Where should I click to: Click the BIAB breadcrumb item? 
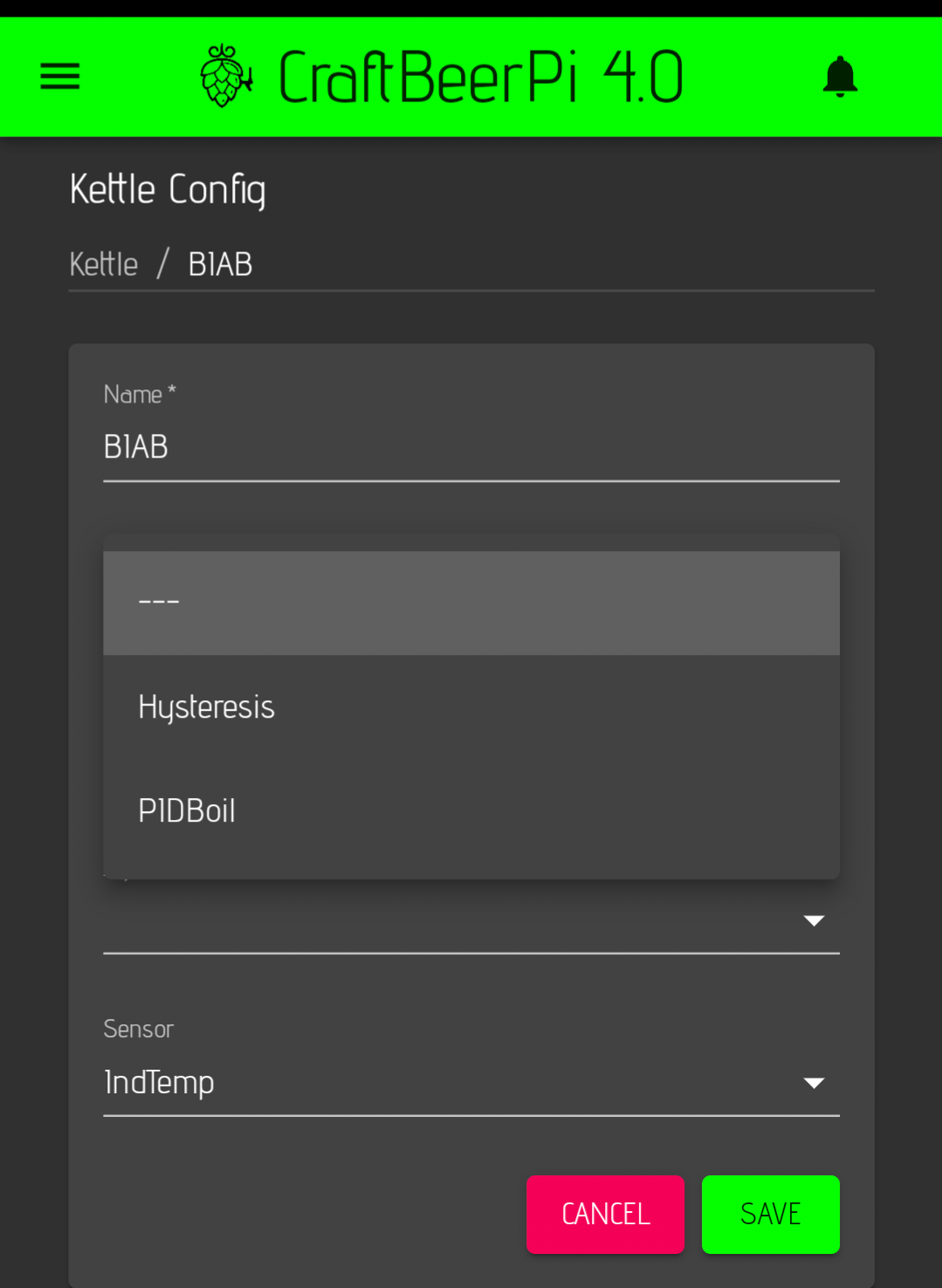[x=220, y=264]
